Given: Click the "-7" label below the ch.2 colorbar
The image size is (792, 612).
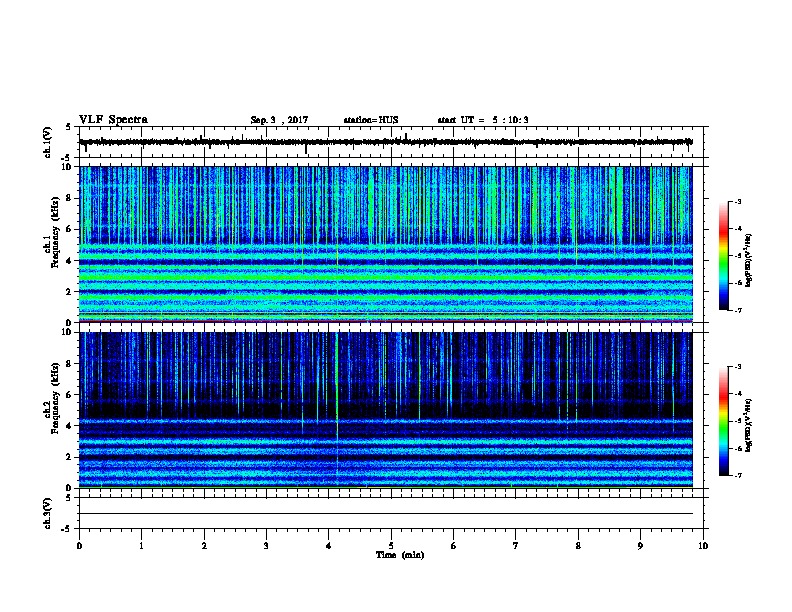Looking at the screenshot, I should pyautogui.click(x=737, y=475).
